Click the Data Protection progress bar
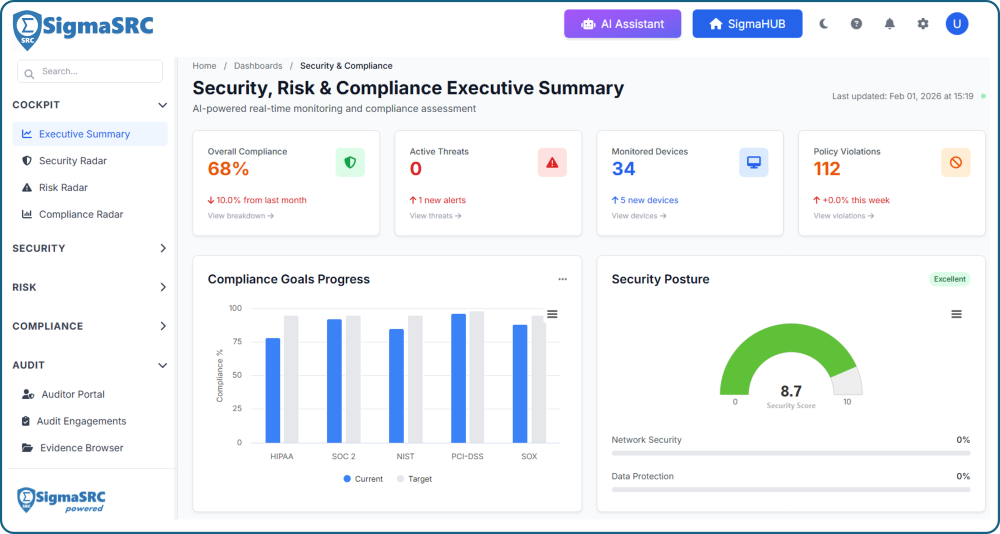Viewport: 1000px width, 534px height. pos(791,489)
